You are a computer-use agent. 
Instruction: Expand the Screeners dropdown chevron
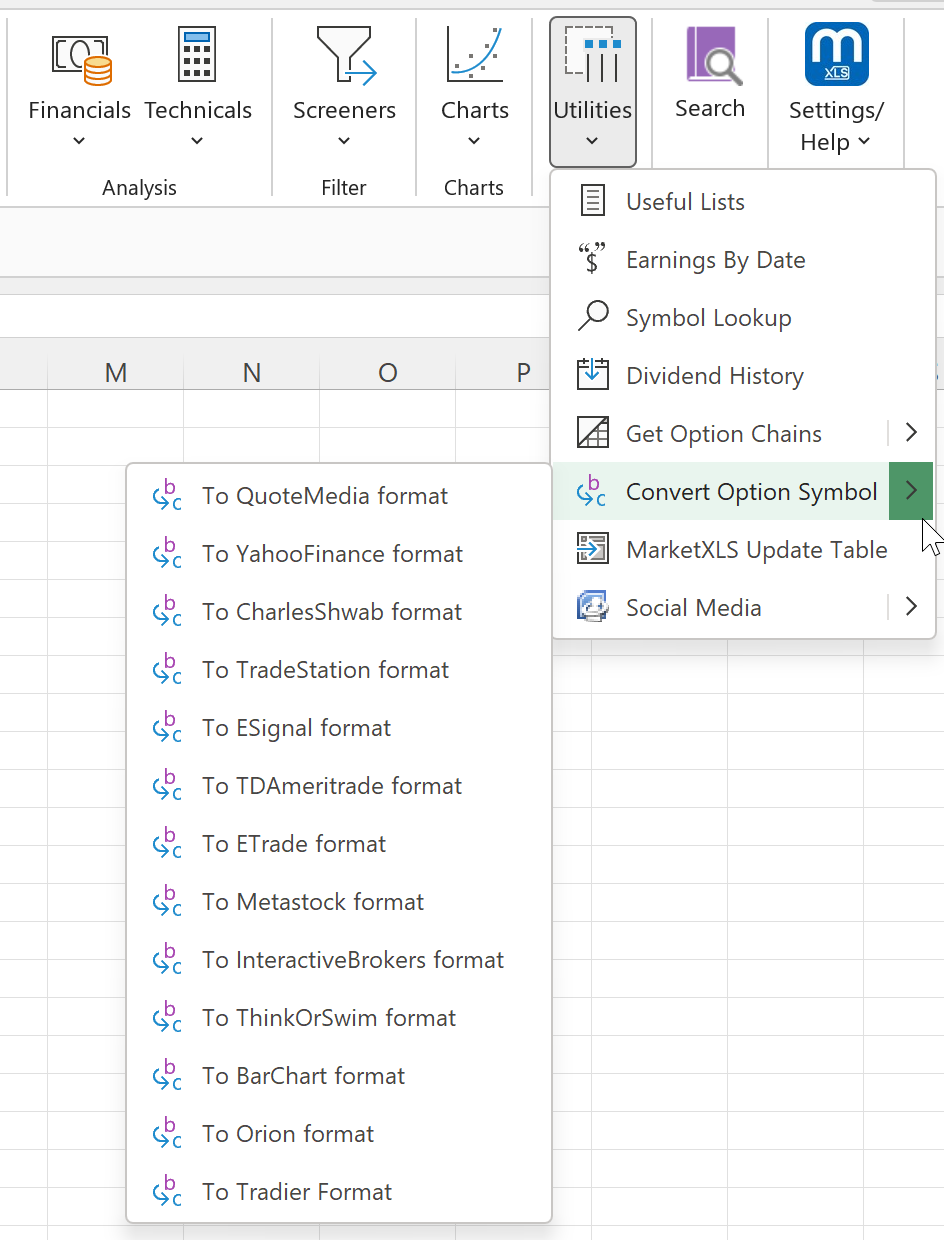click(x=344, y=141)
